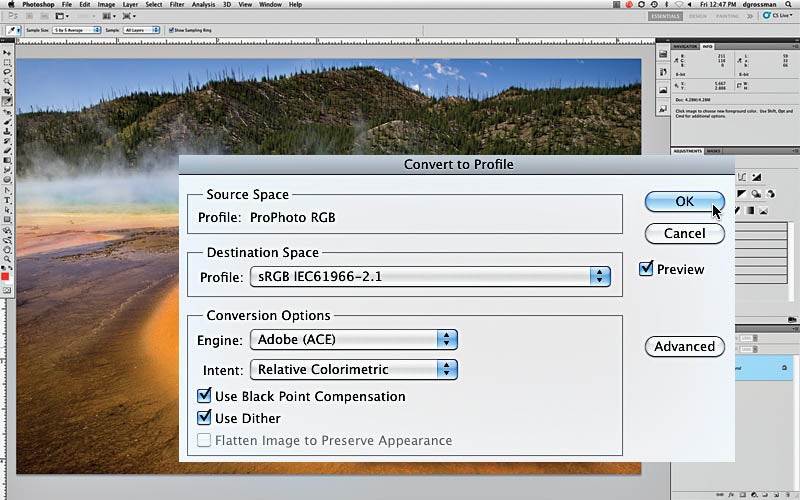Add a Channel Mixer adjustment

770,193
